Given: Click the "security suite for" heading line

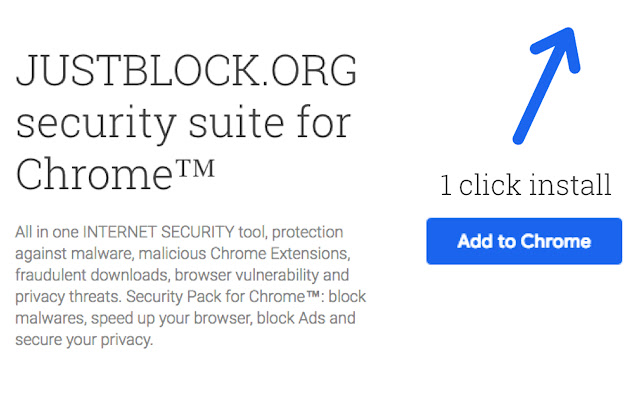Looking at the screenshot, I should 183,124.
